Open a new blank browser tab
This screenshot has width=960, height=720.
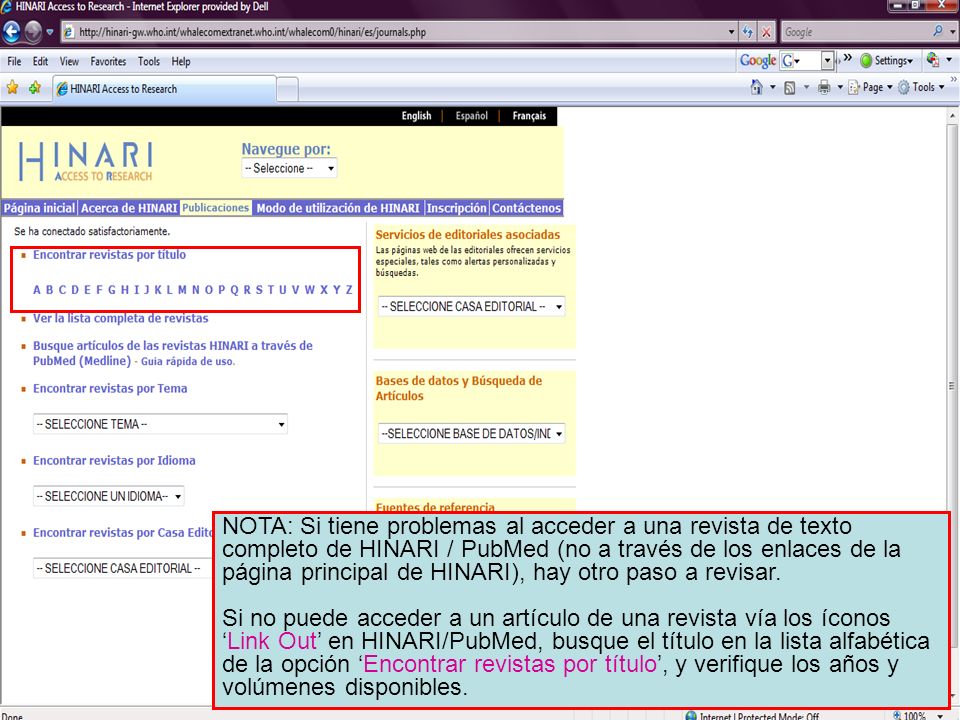point(287,89)
